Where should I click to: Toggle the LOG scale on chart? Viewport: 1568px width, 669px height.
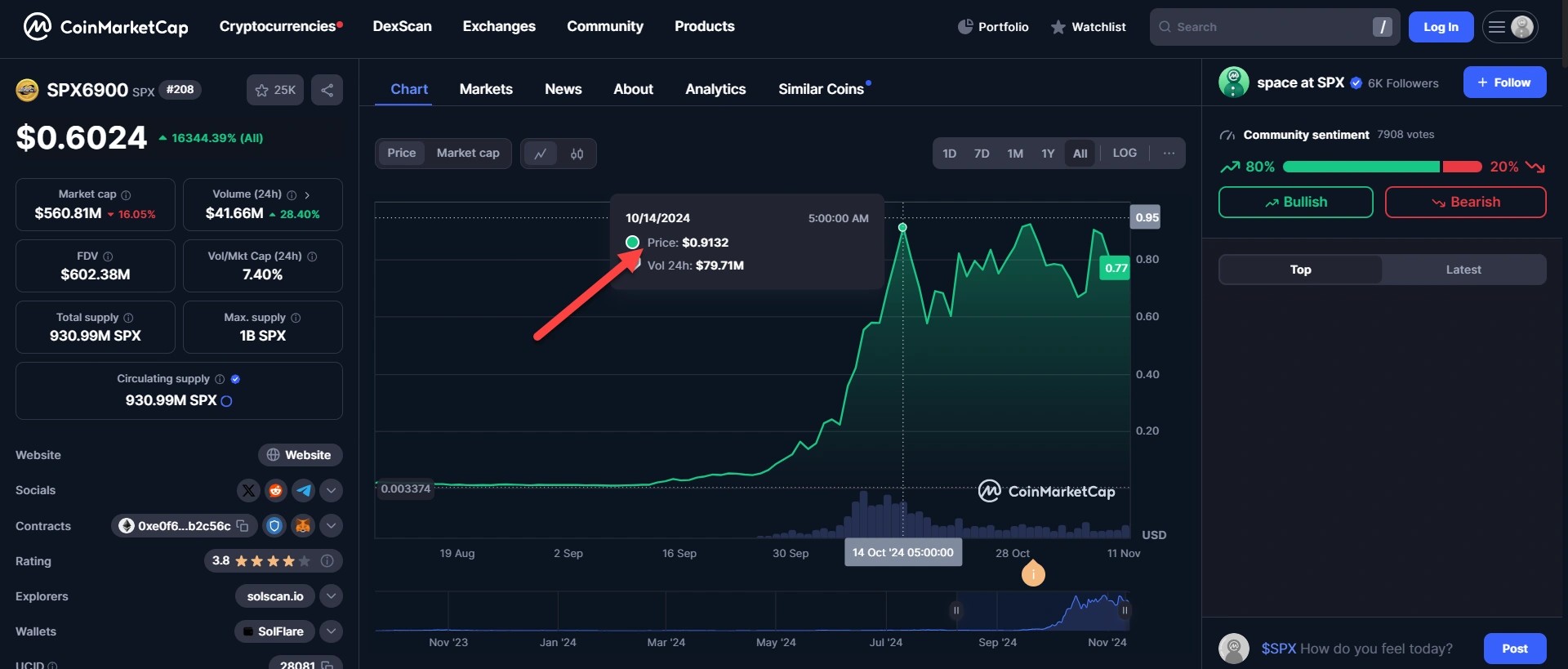[x=1124, y=153]
